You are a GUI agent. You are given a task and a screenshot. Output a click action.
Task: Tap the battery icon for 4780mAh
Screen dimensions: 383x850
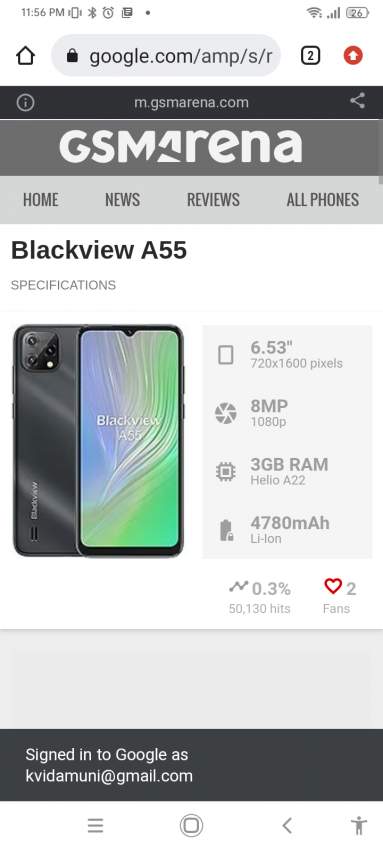click(226, 530)
